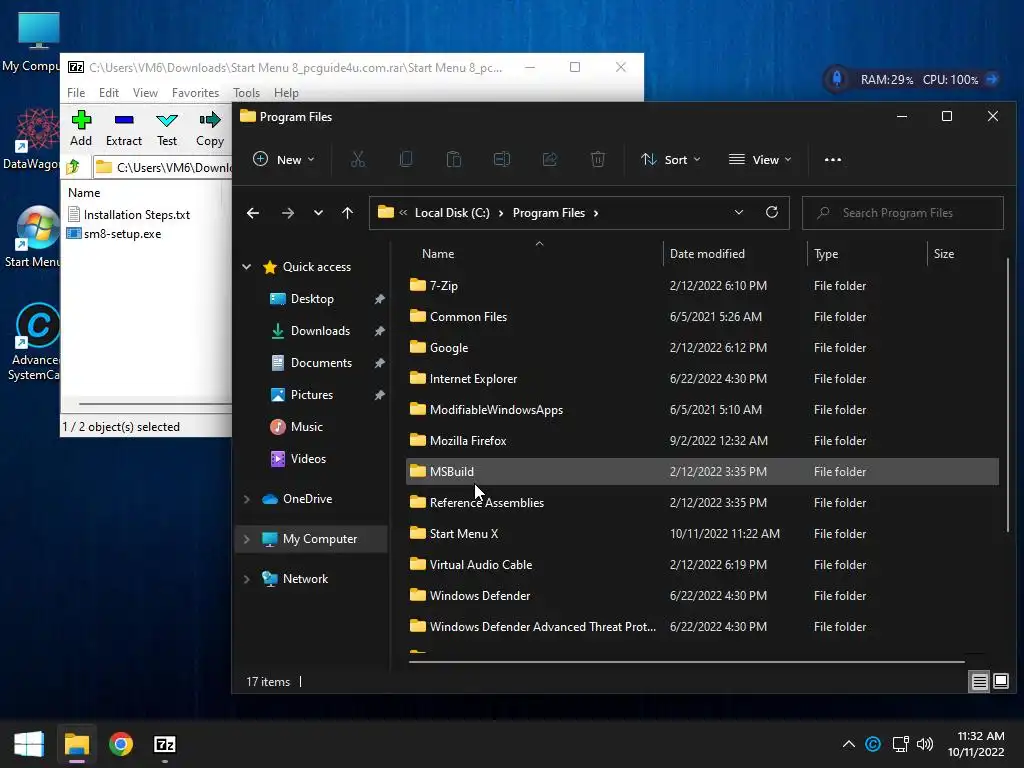Open the Help menu in 7-Zip
This screenshot has height=768, width=1024.
286,93
